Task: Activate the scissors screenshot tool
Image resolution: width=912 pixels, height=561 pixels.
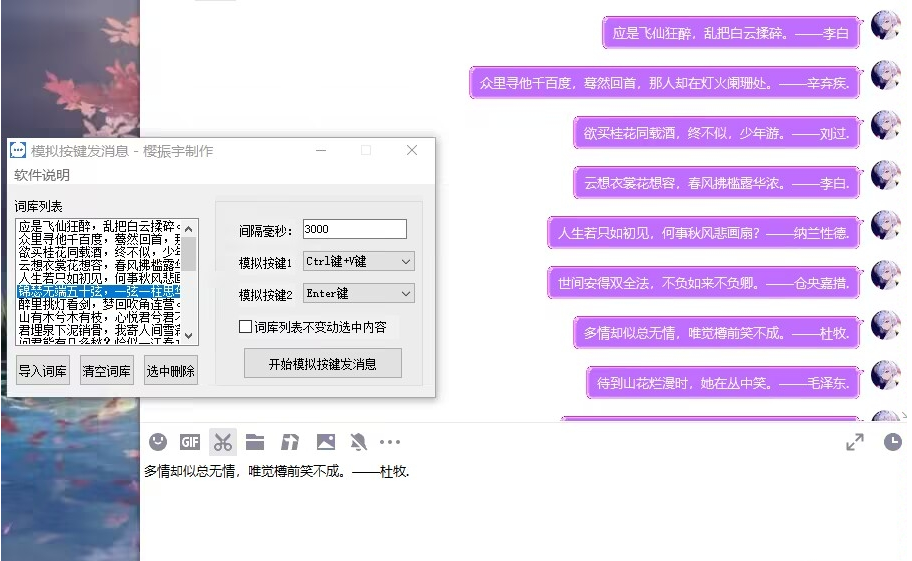Action: [222, 442]
